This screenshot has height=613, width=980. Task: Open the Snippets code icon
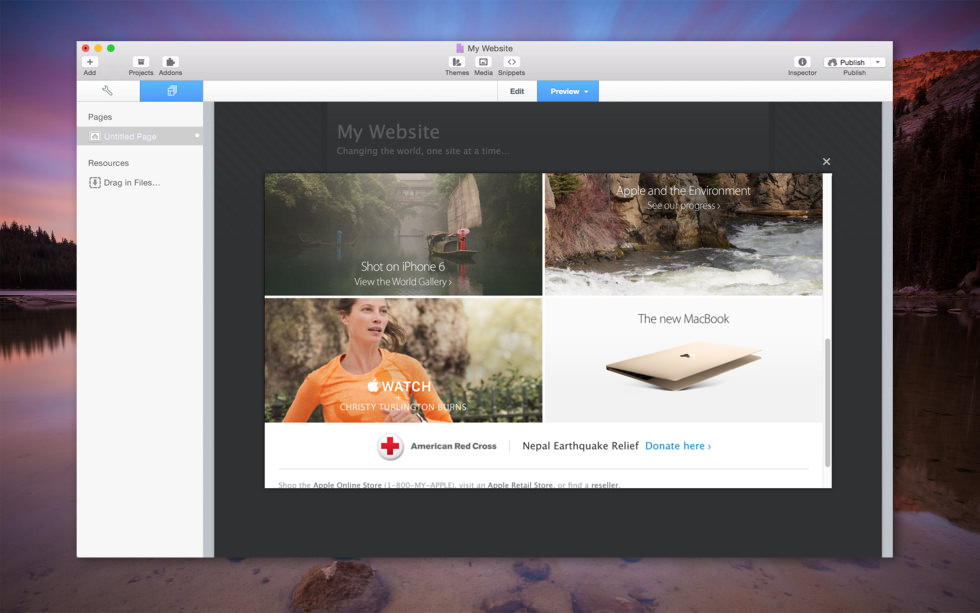[511, 62]
